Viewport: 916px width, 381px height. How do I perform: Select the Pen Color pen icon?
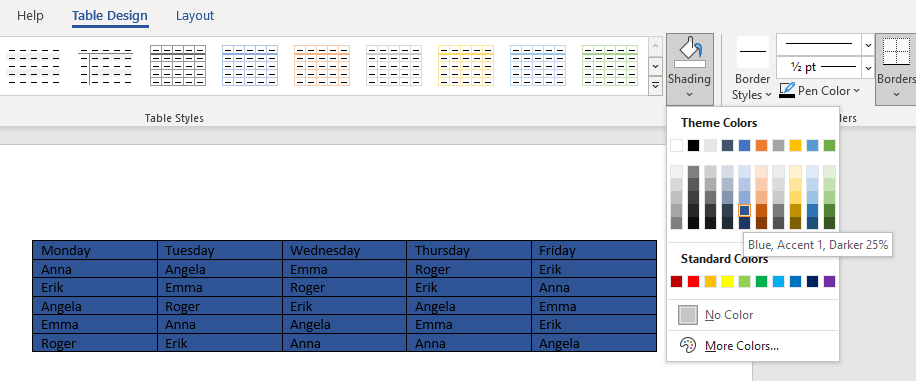787,91
